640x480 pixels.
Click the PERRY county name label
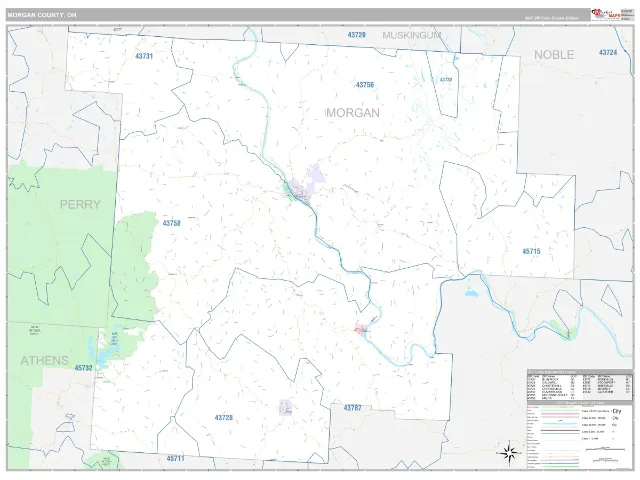coord(80,204)
